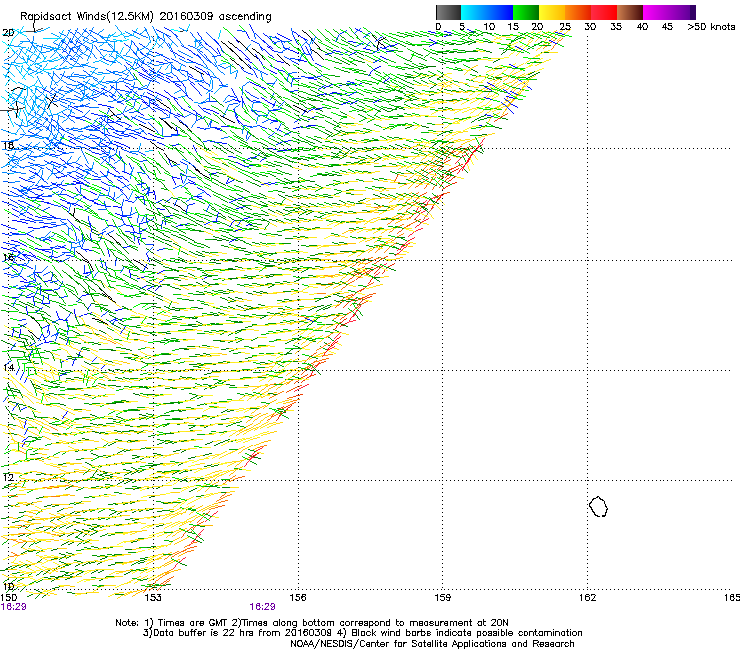740x650 pixels.
Task: Pick the cyan-to-blue 5-15 knots legend band
Action: [x=487, y=12]
